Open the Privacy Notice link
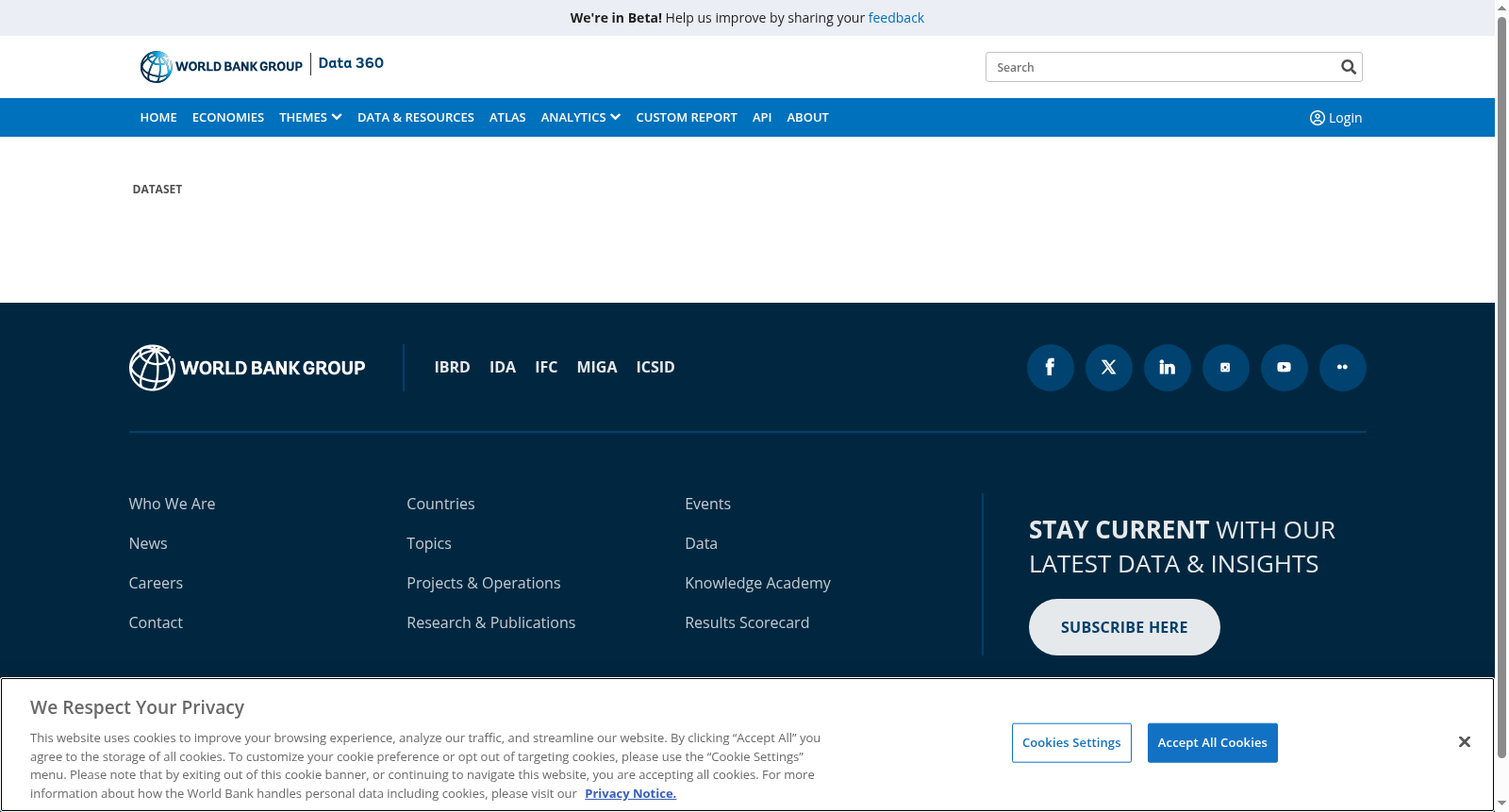 tap(631, 794)
